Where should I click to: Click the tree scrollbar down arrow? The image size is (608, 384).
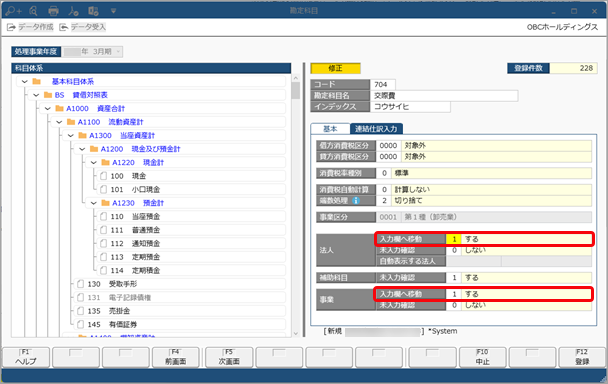point(296,334)
